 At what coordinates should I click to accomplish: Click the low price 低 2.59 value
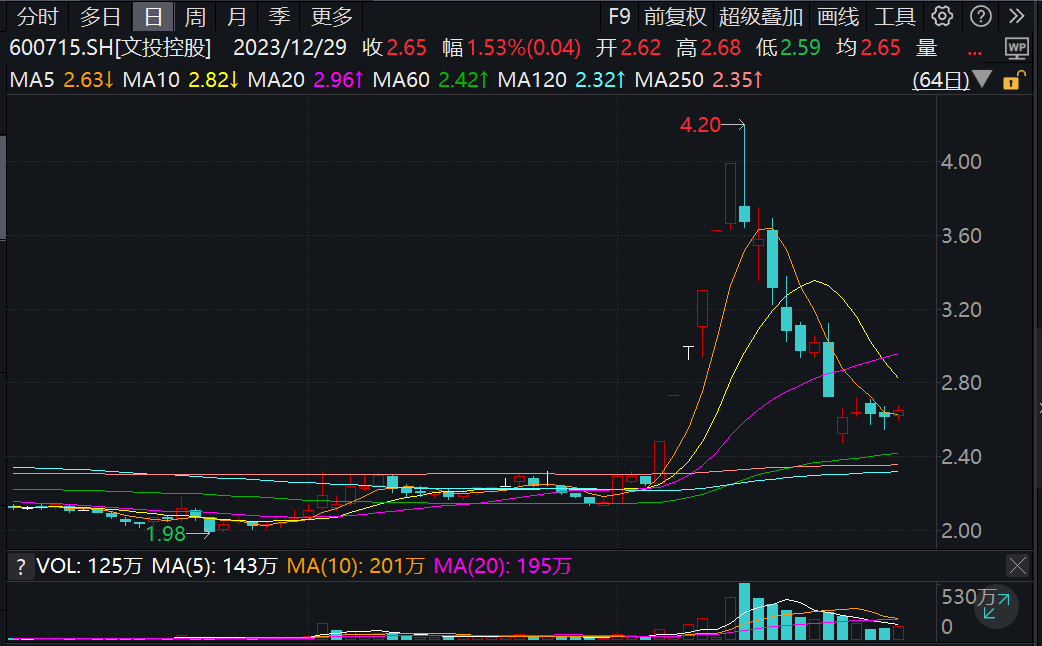tap(788, 48)
